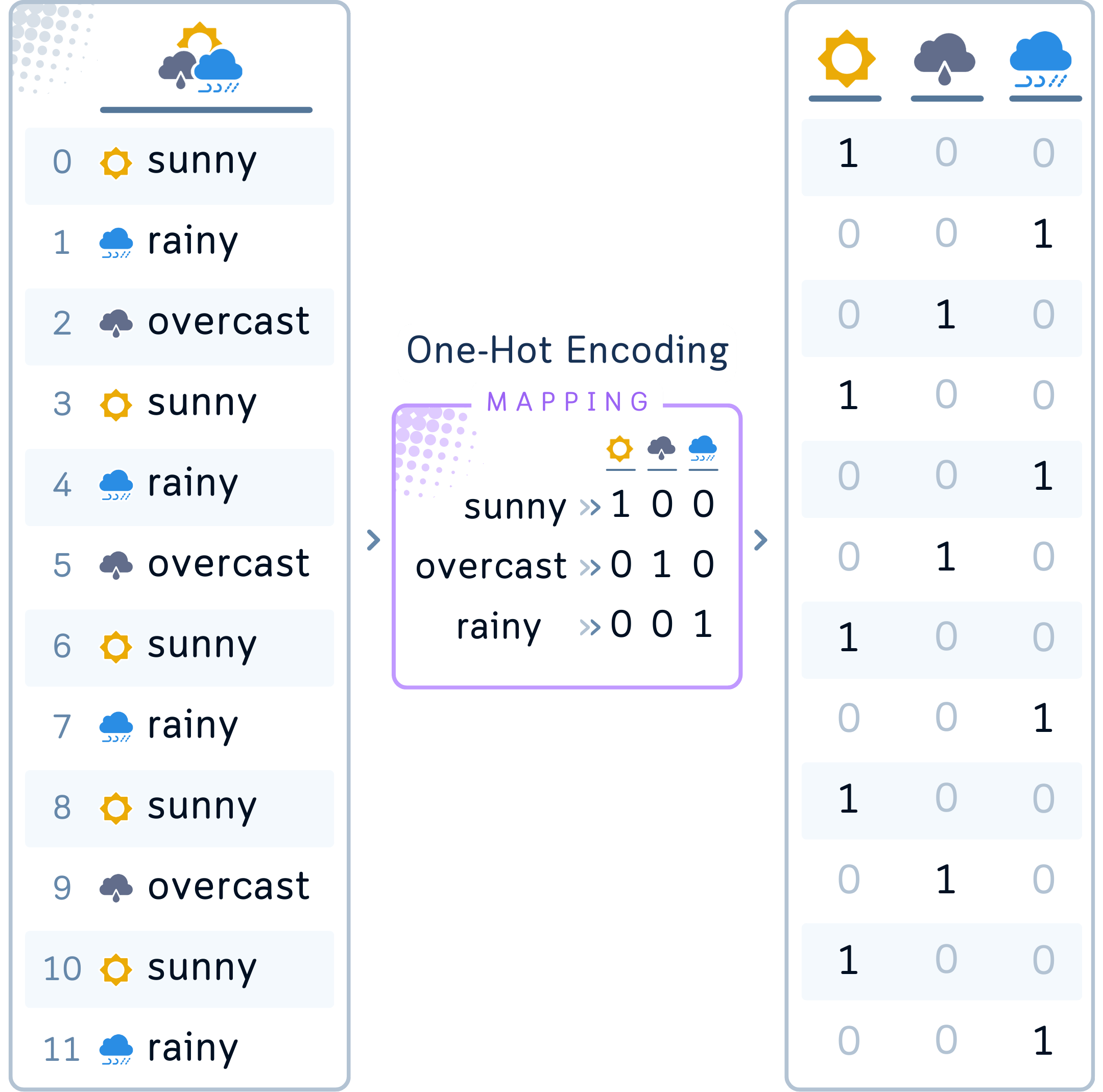Click the rainy cloud icon in row 1
The height and width of the screenshot is (1092, 1103).
[116, 243]
